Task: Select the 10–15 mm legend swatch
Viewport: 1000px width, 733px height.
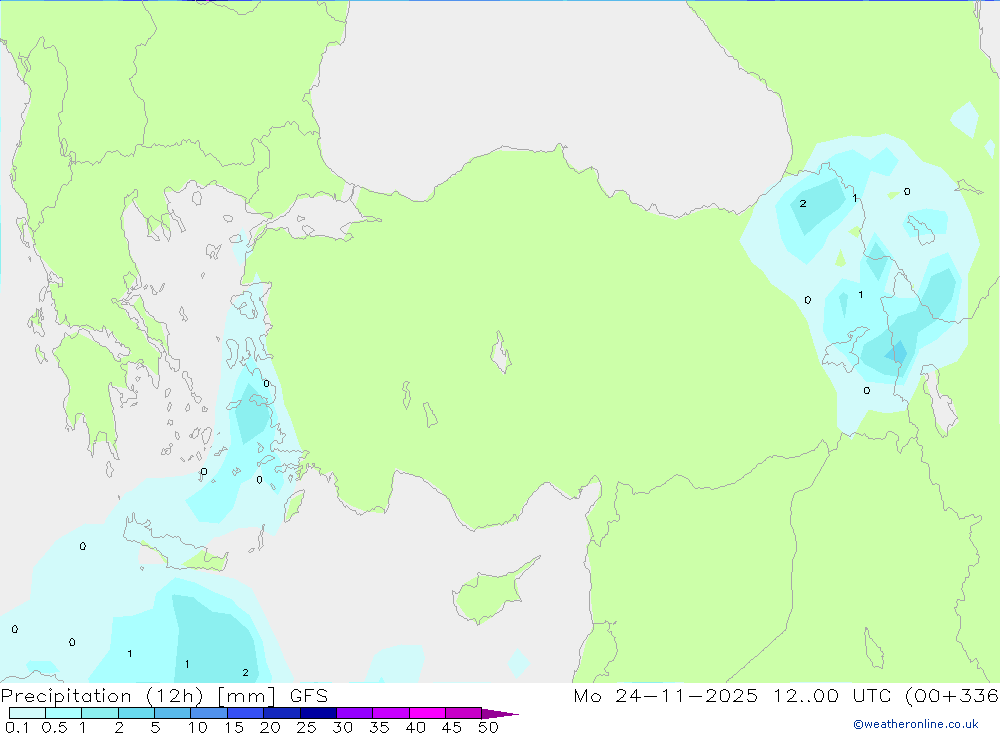Action: click(209, 713)
